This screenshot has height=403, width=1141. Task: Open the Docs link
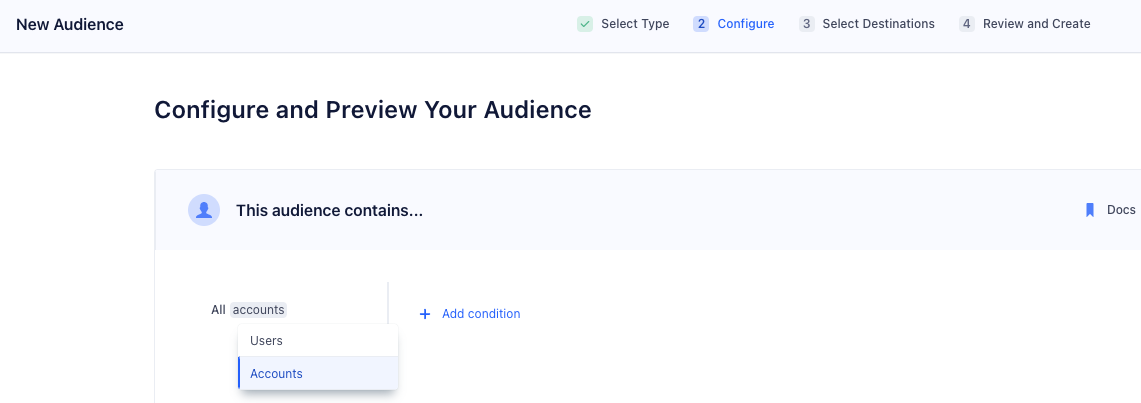[1120, 210]
